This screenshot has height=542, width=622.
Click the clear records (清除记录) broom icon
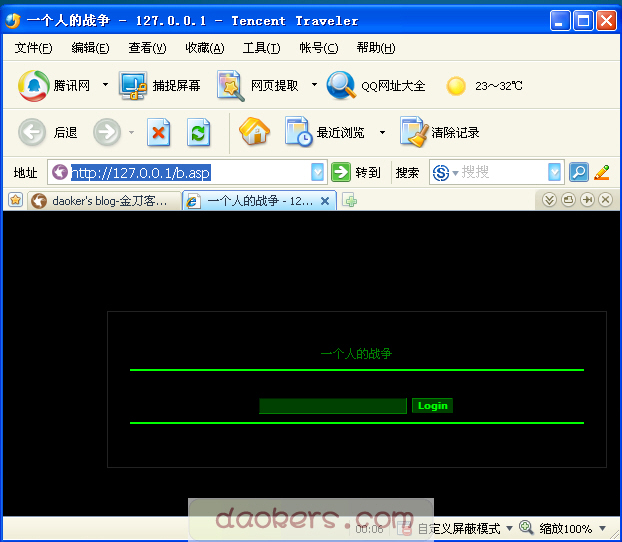(x=415, y=131)
